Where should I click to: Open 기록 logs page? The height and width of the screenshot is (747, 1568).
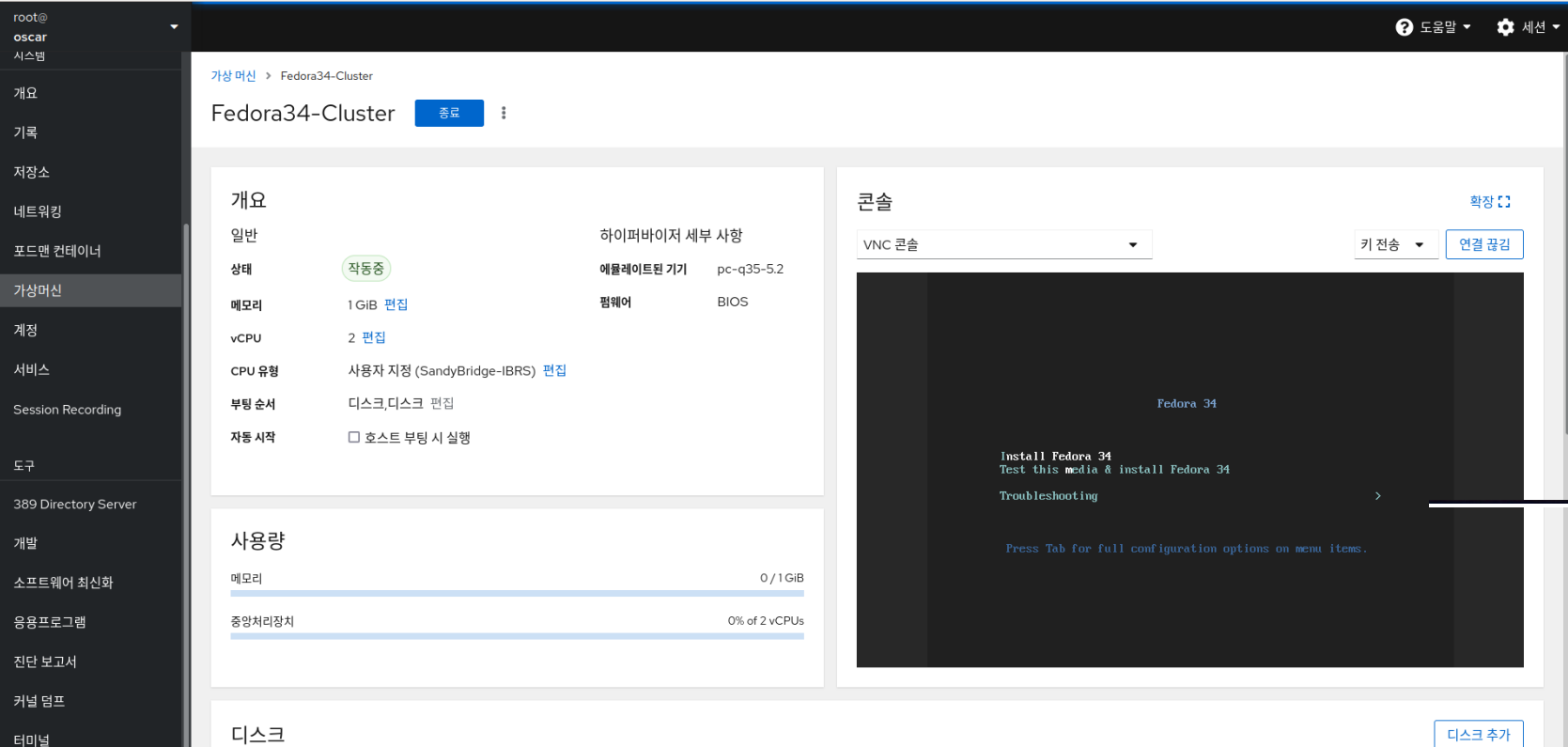point(91,132)
